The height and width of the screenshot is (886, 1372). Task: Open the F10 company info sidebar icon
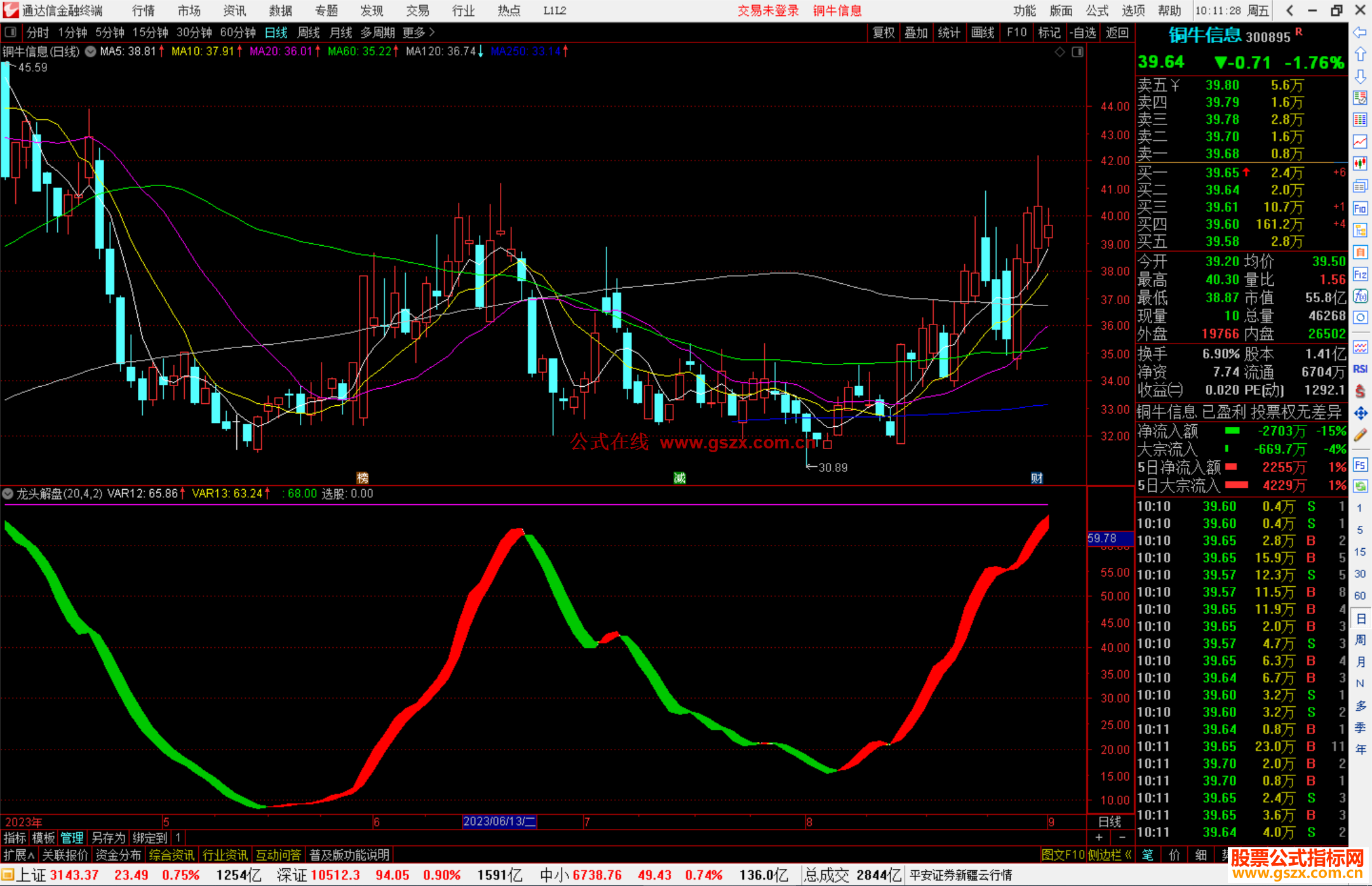tap(1360, 208)
